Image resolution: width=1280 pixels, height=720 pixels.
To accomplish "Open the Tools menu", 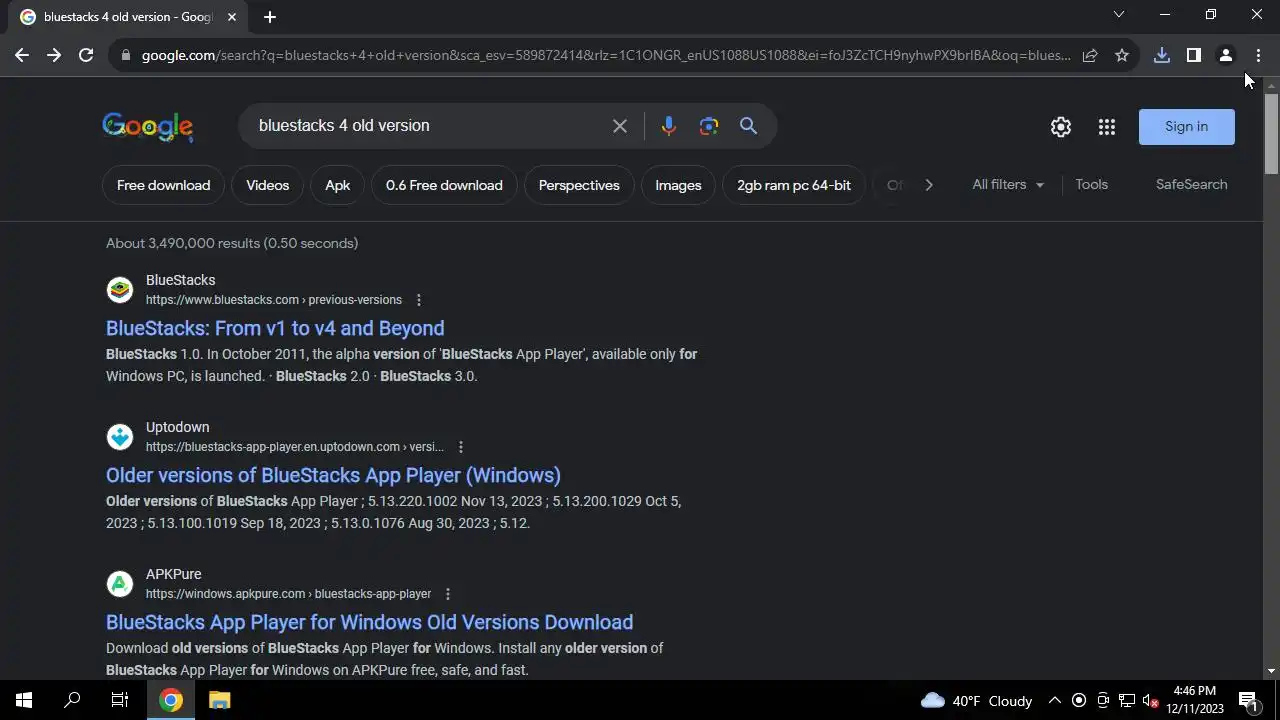I will pos(1091,185).
